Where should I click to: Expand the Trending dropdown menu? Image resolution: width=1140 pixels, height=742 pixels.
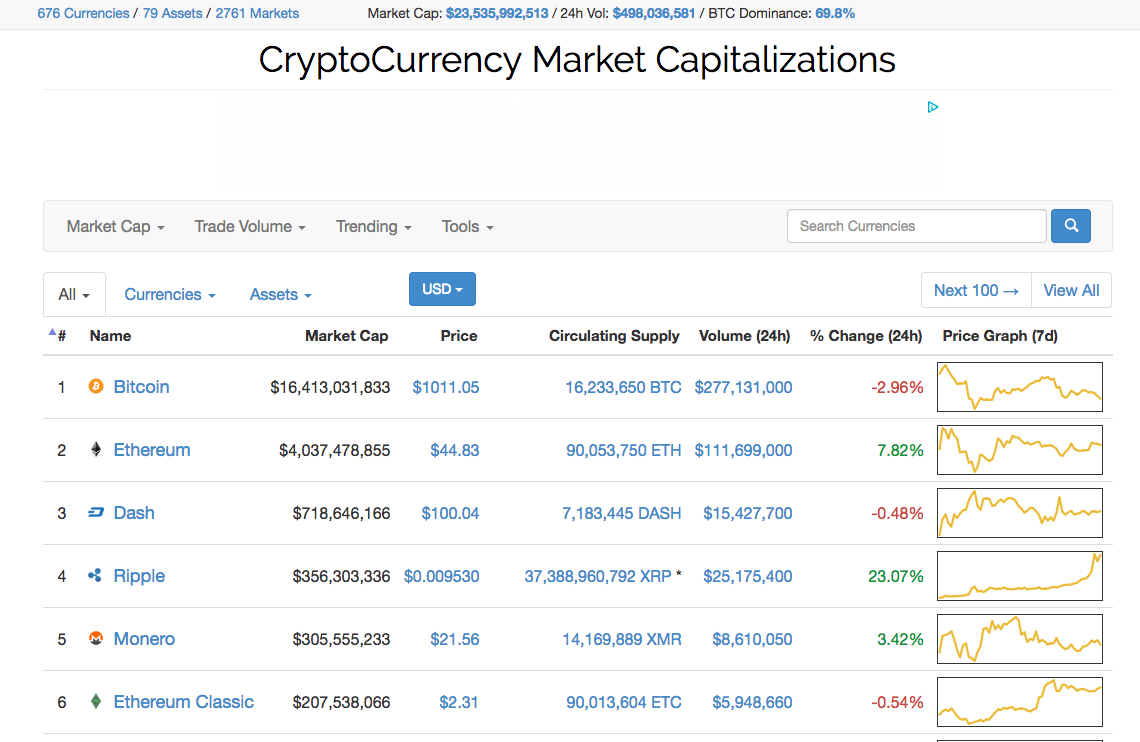[x=374, y=227]
